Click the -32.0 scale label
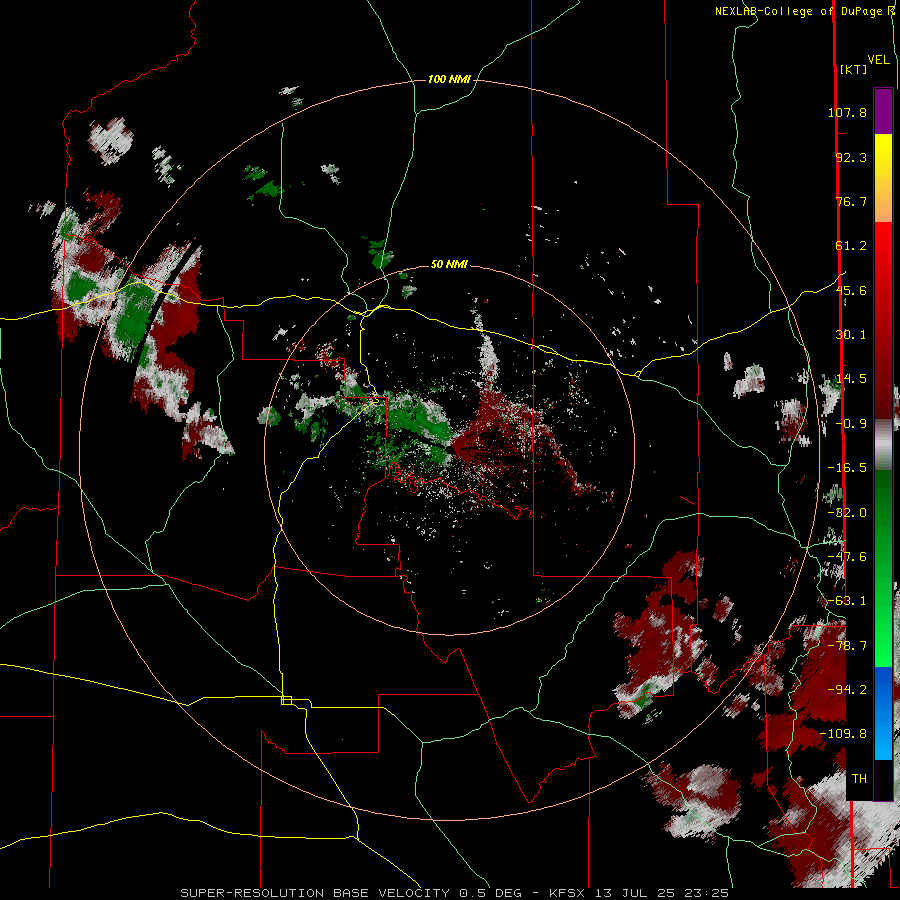Screen dimensions: 900x900 click(847, 513)
